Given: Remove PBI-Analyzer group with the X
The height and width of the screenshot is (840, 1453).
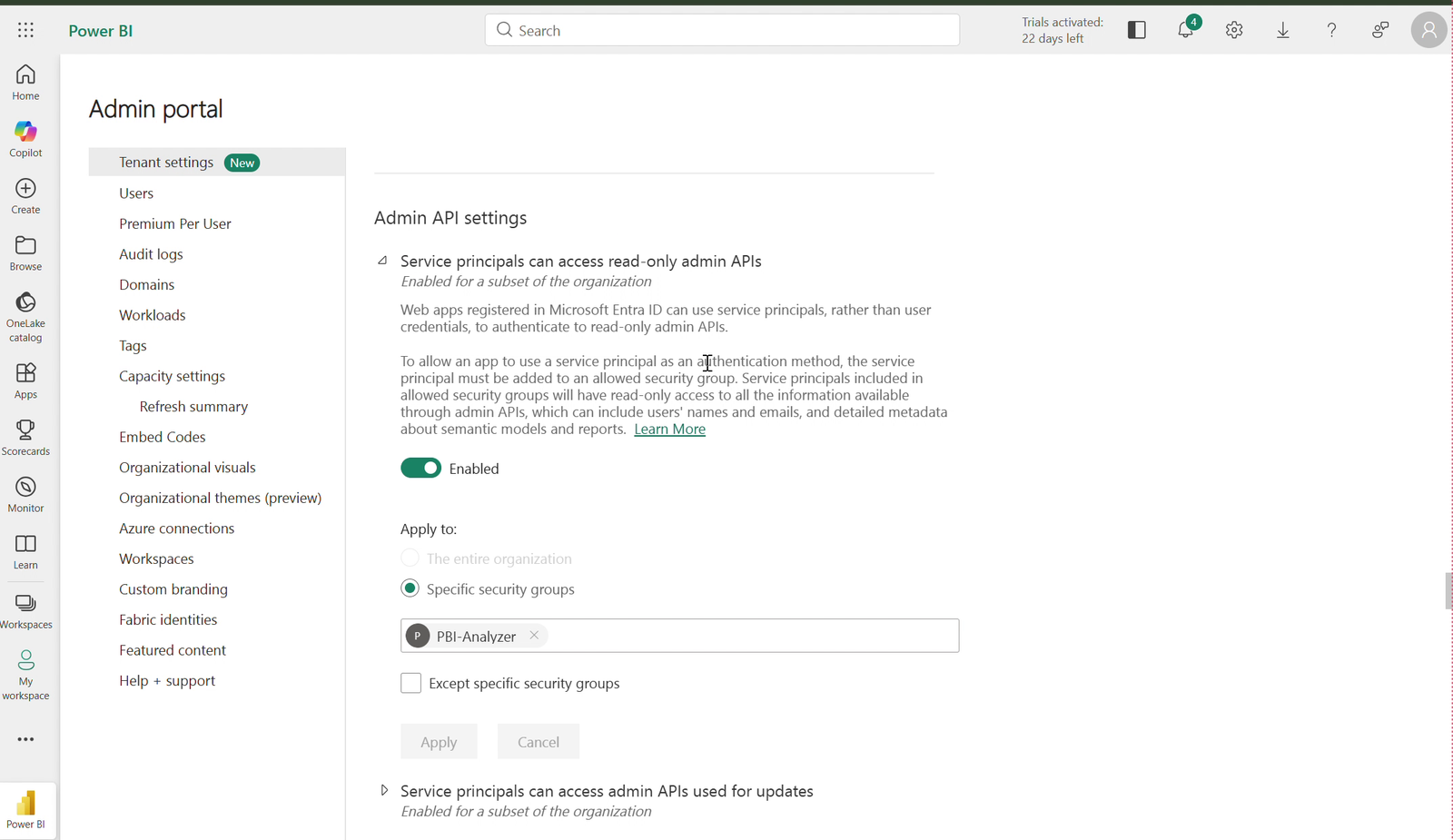Looking at the screenshot, I should pyautogui.click(x=534, y=636).
